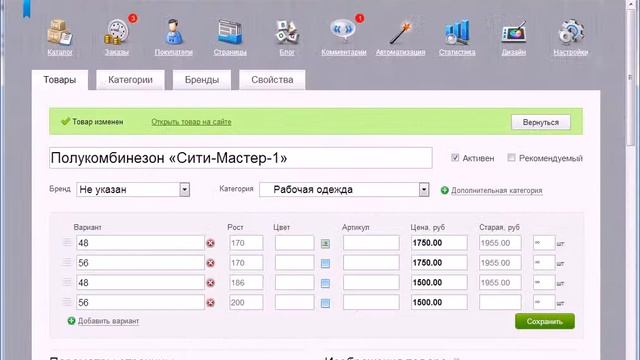Switch to the Категории tab
Screen dimensions: 640x360
tap(130, 80)
